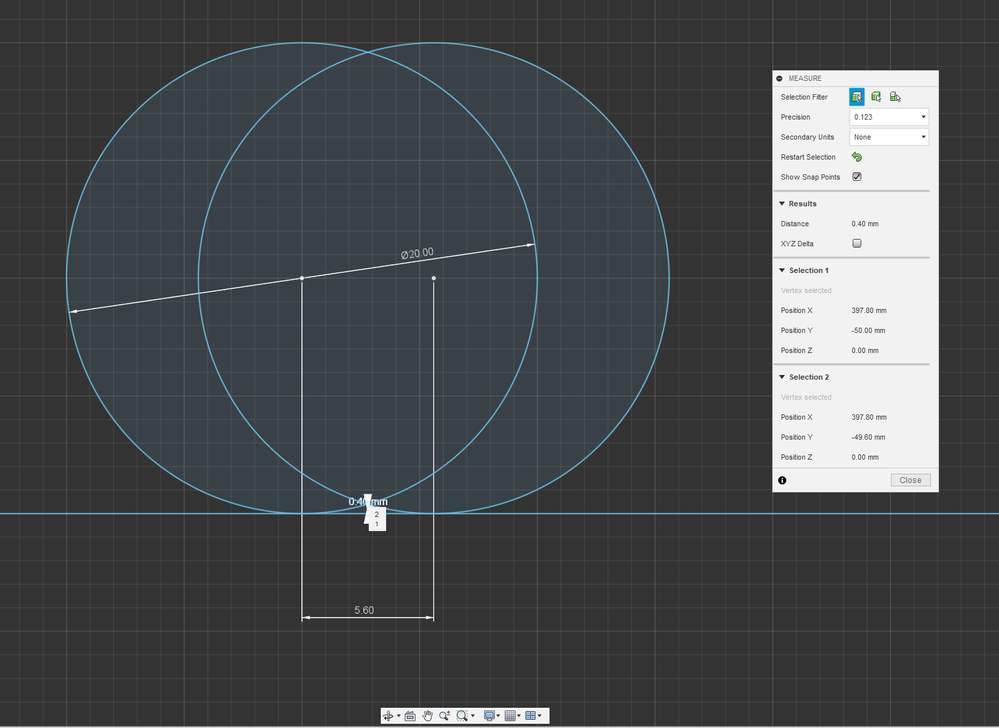Click the MEASURE dialog title
Image resolution: width=999 pixels, height=728 pixels.
(805, 78)
